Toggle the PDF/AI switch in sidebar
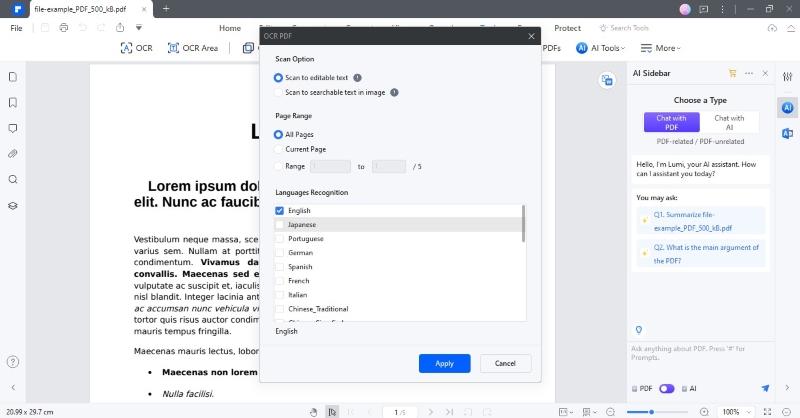The width and height of the screenshot is (800, 418). pyautogui.click(x=666, y=388)
